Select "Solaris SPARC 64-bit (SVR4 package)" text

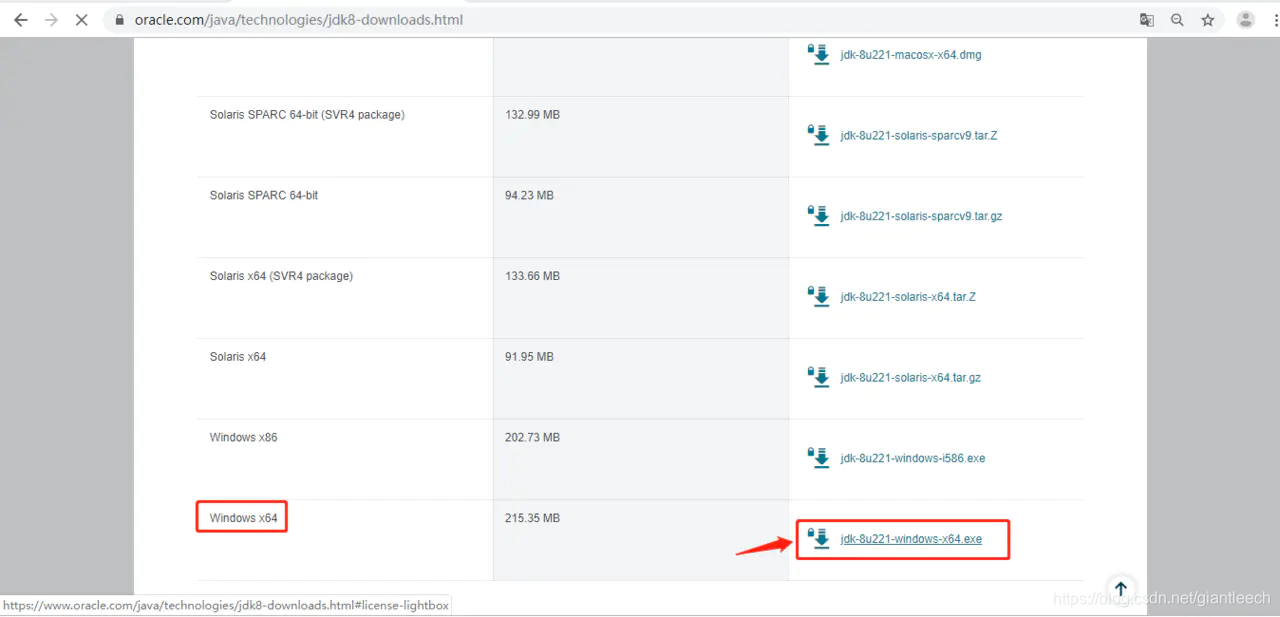tap(307, 115)
